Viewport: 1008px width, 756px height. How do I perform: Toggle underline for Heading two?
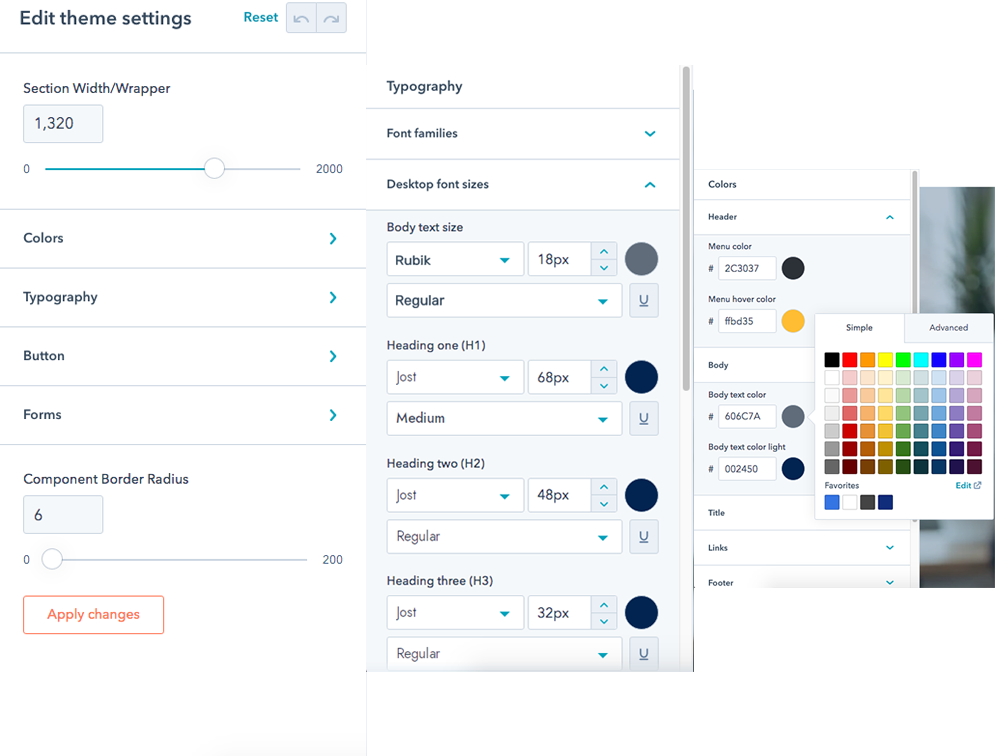point(643,536)
